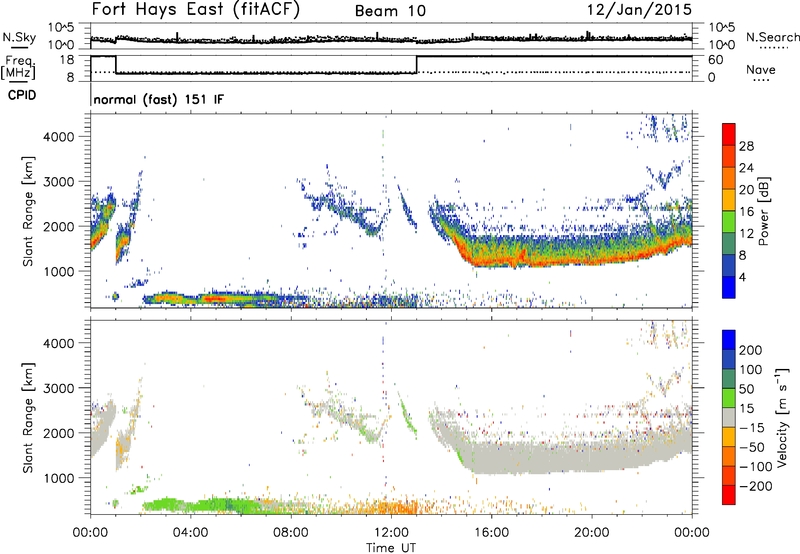Click the '3000' tick of the Velocity panel
This screenshot has width=800, height=554.
point(59,388)
